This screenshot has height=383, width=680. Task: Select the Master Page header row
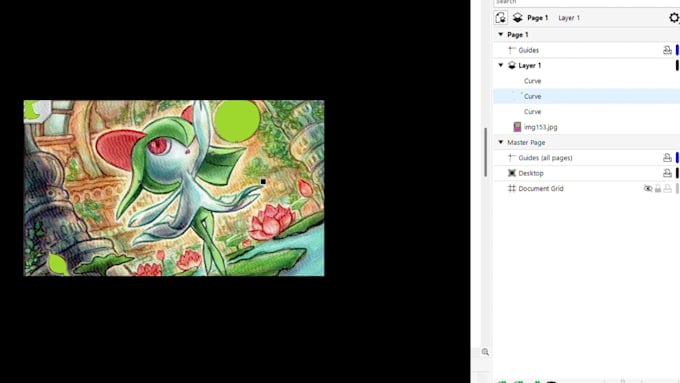[586, 142]
